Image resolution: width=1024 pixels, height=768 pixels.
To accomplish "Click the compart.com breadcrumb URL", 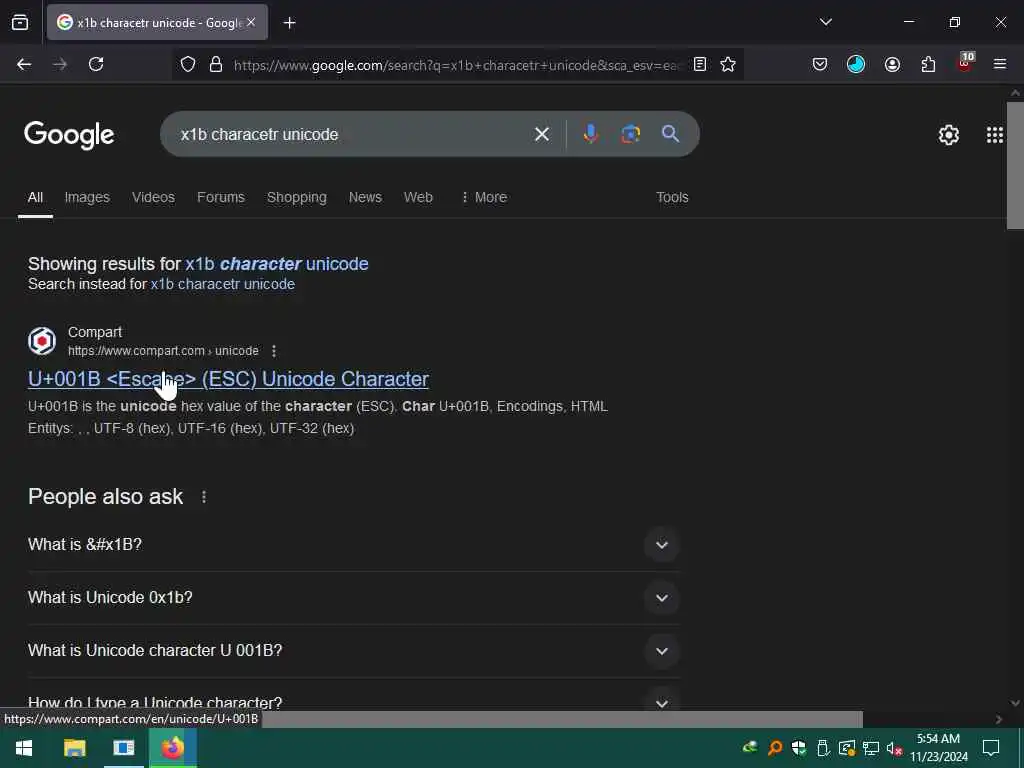I will click(163, 351).
